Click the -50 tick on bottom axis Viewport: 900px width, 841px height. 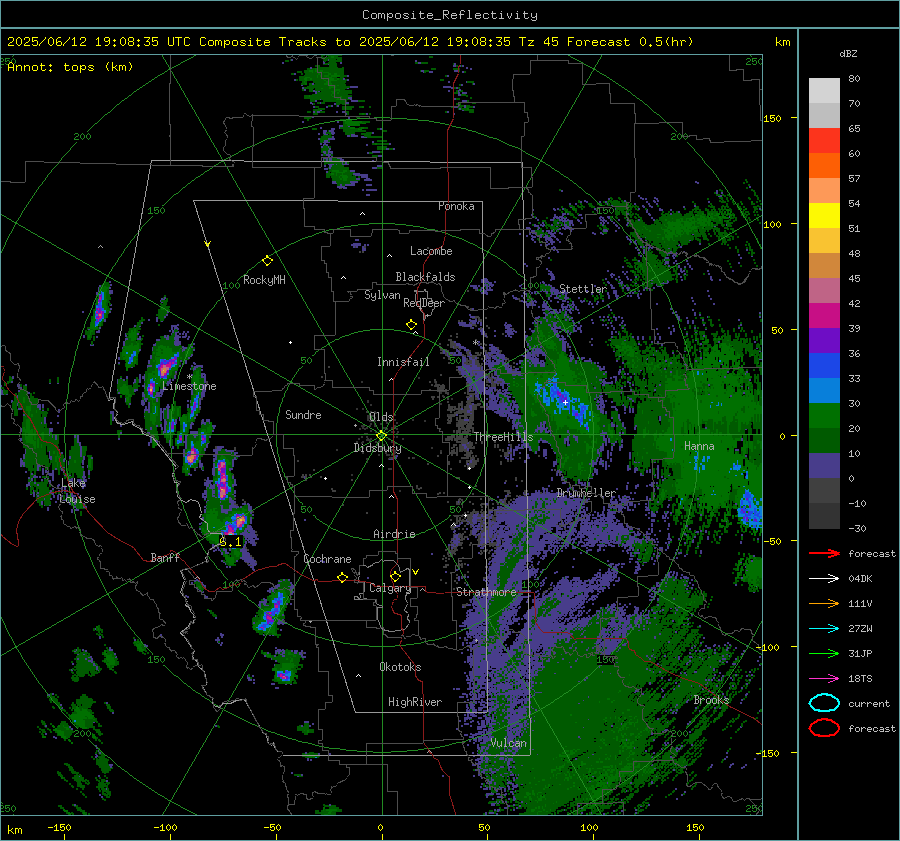[x=272, y=828]
